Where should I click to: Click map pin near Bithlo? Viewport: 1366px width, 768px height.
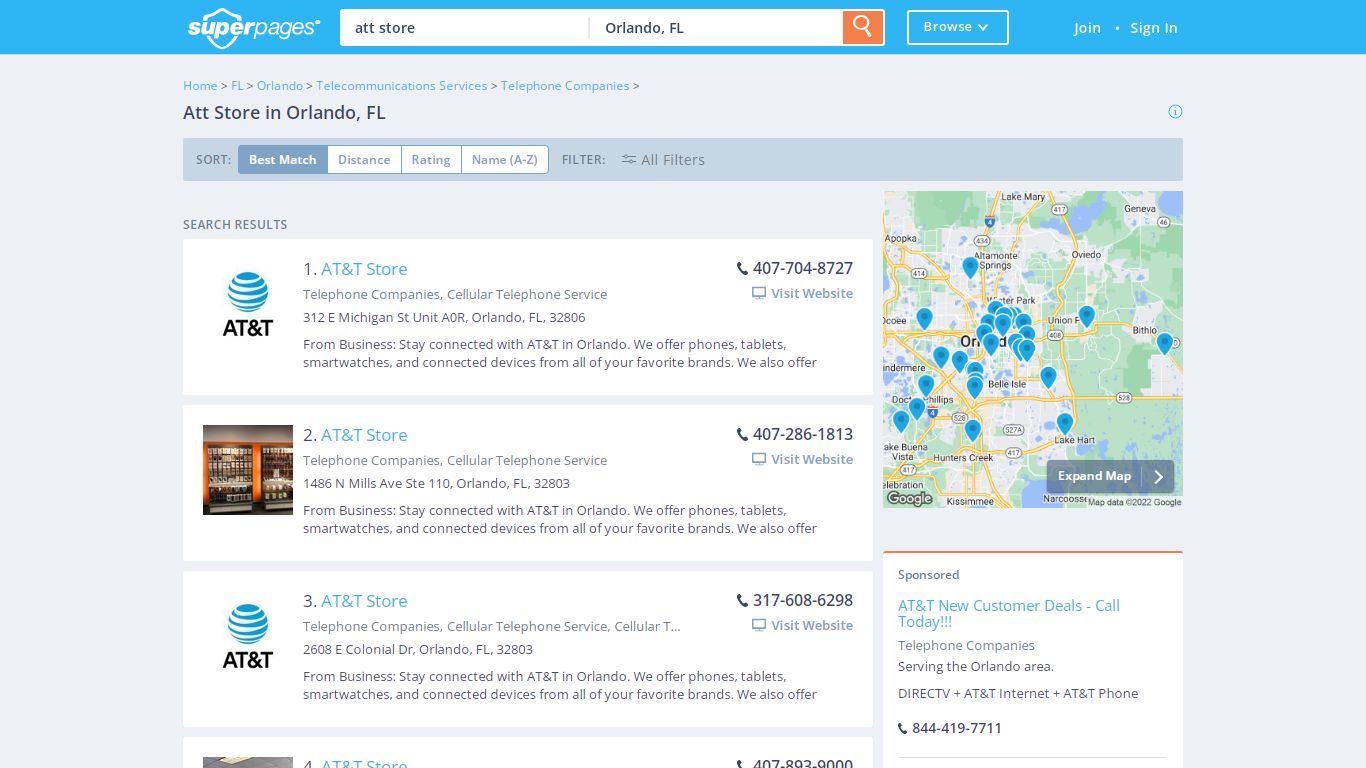[x=1164, y=343]
